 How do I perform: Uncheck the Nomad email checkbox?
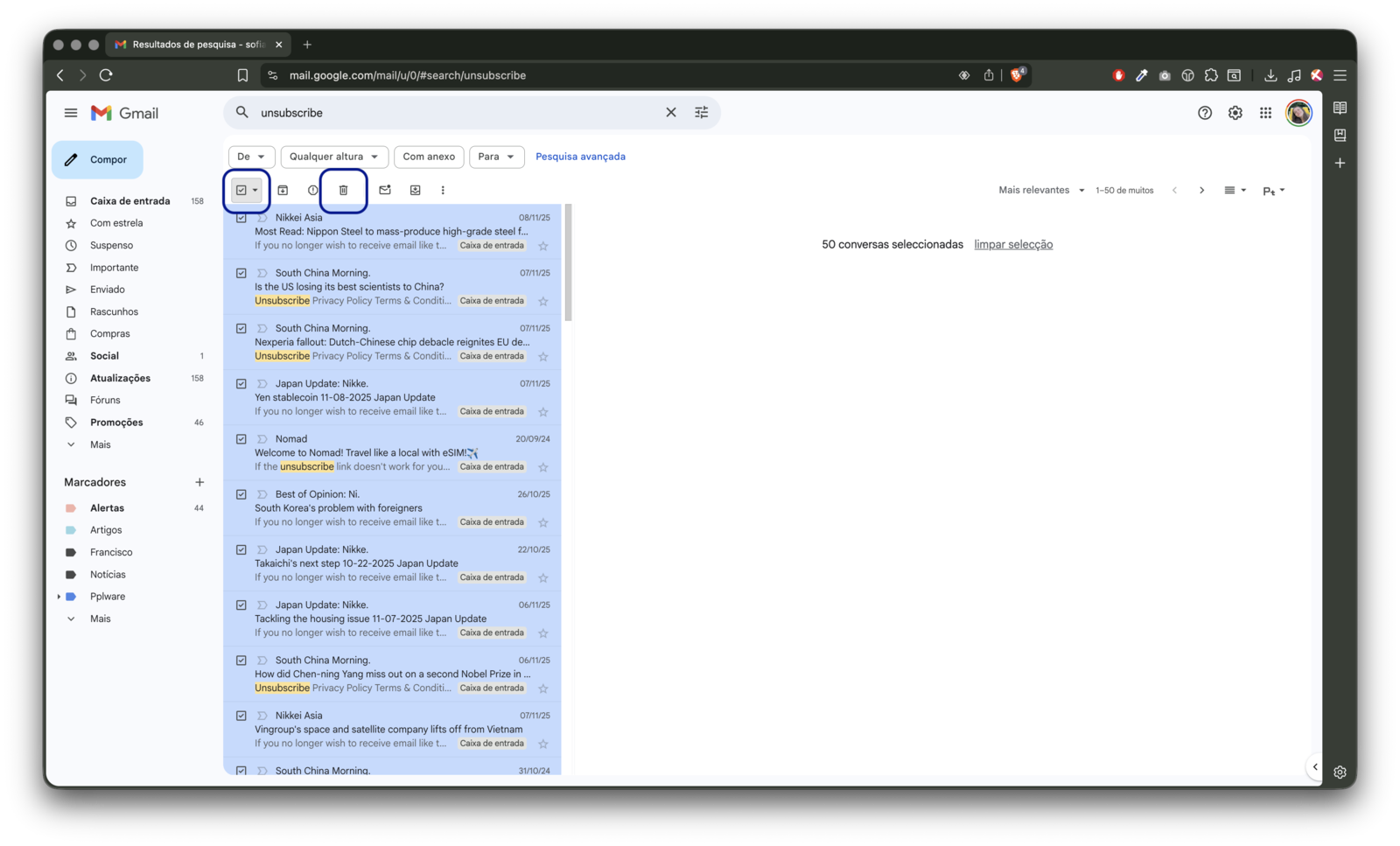tap(241, 439)
